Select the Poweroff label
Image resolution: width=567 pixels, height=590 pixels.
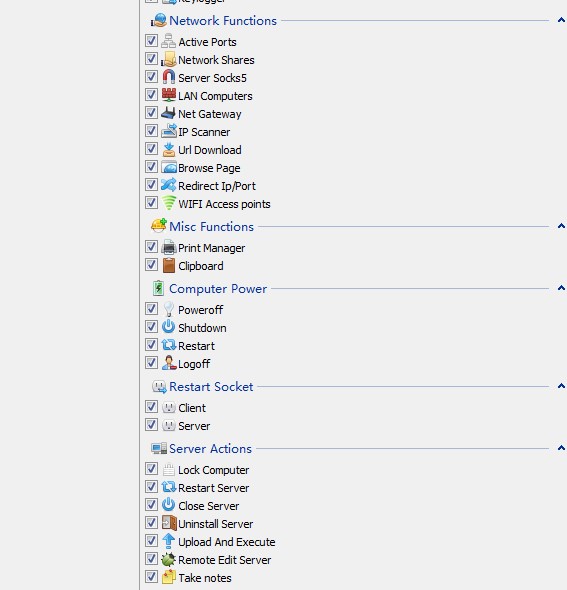coord(201,310)
